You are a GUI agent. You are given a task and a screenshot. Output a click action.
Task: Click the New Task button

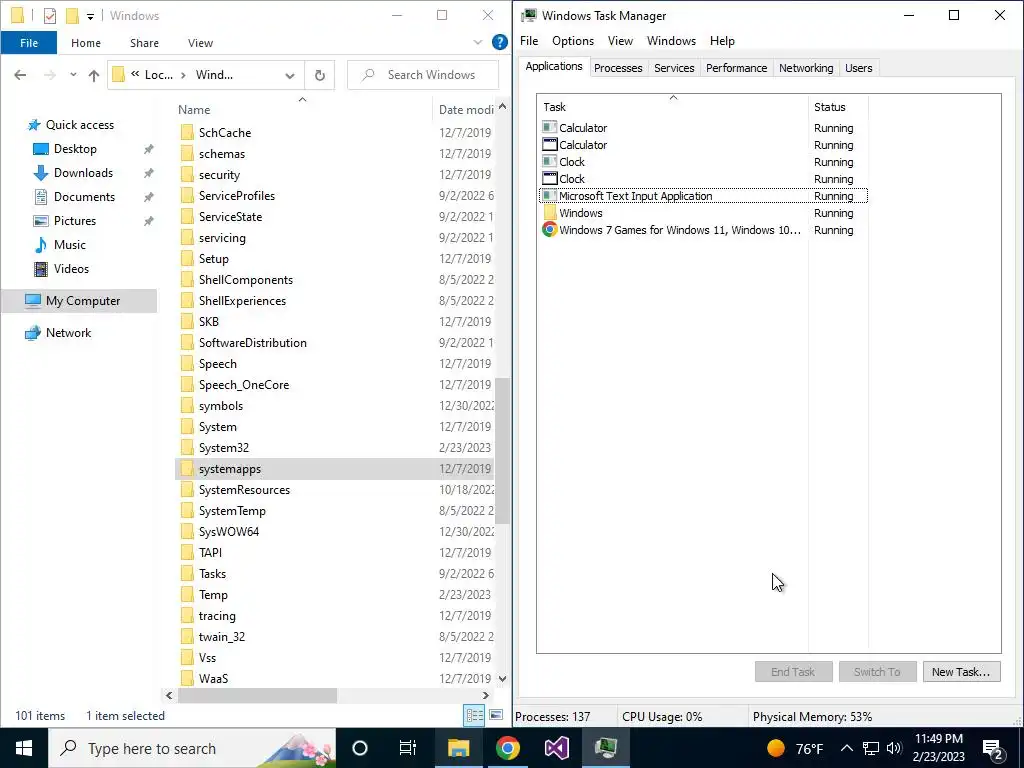(961, 671)
